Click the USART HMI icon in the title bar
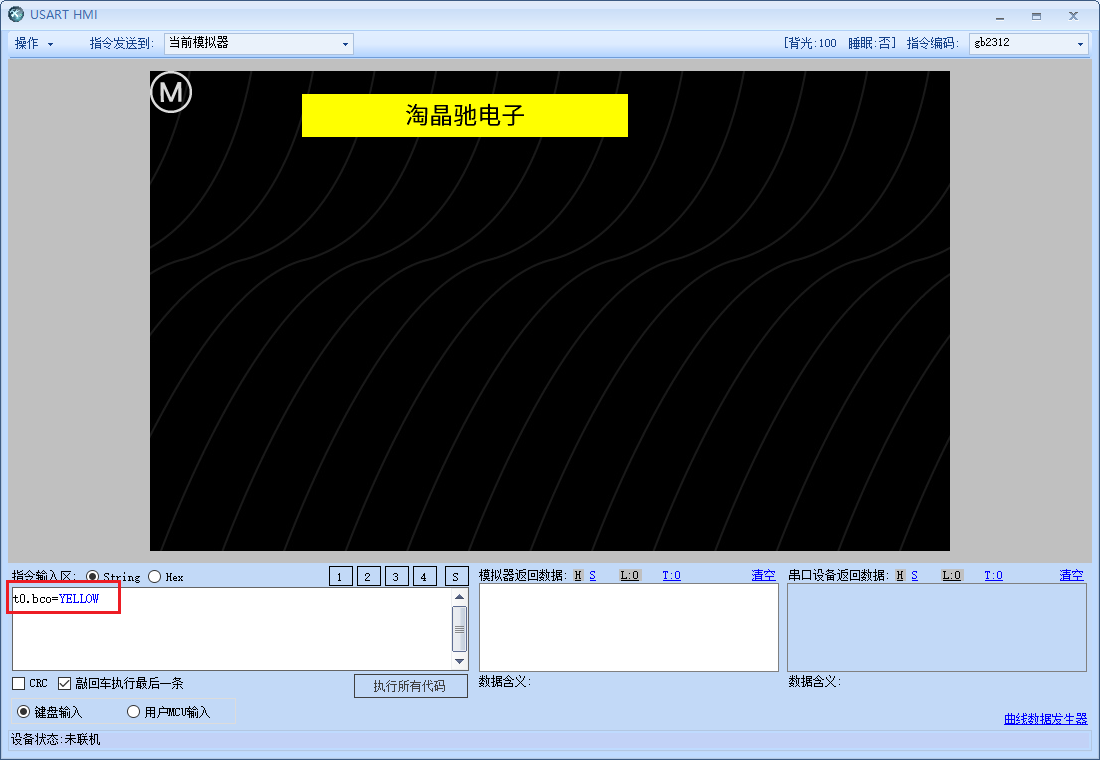This screenshot has width=1100, height=760. tap(14, 15)
